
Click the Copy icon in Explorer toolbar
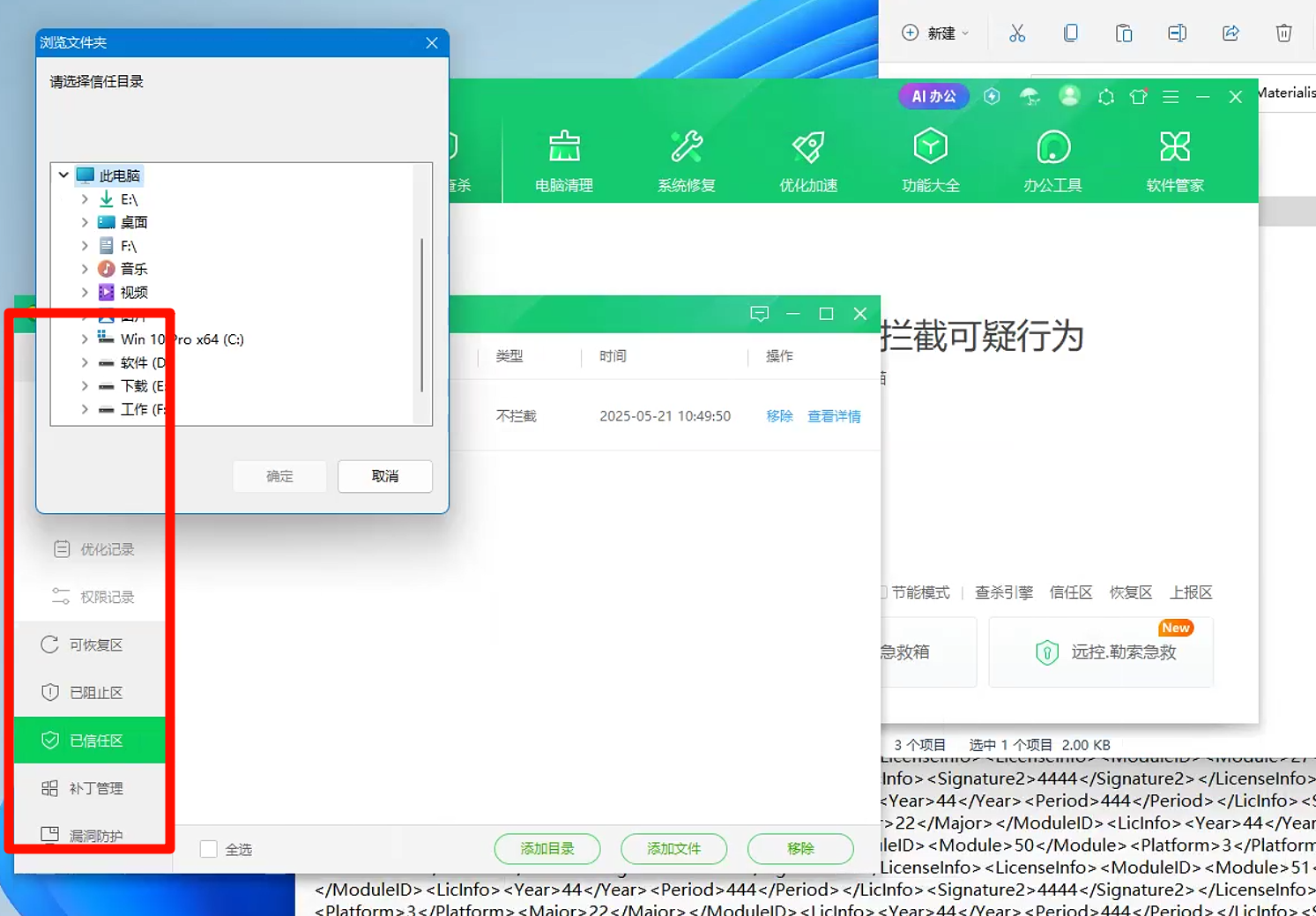pos(1070,34)
